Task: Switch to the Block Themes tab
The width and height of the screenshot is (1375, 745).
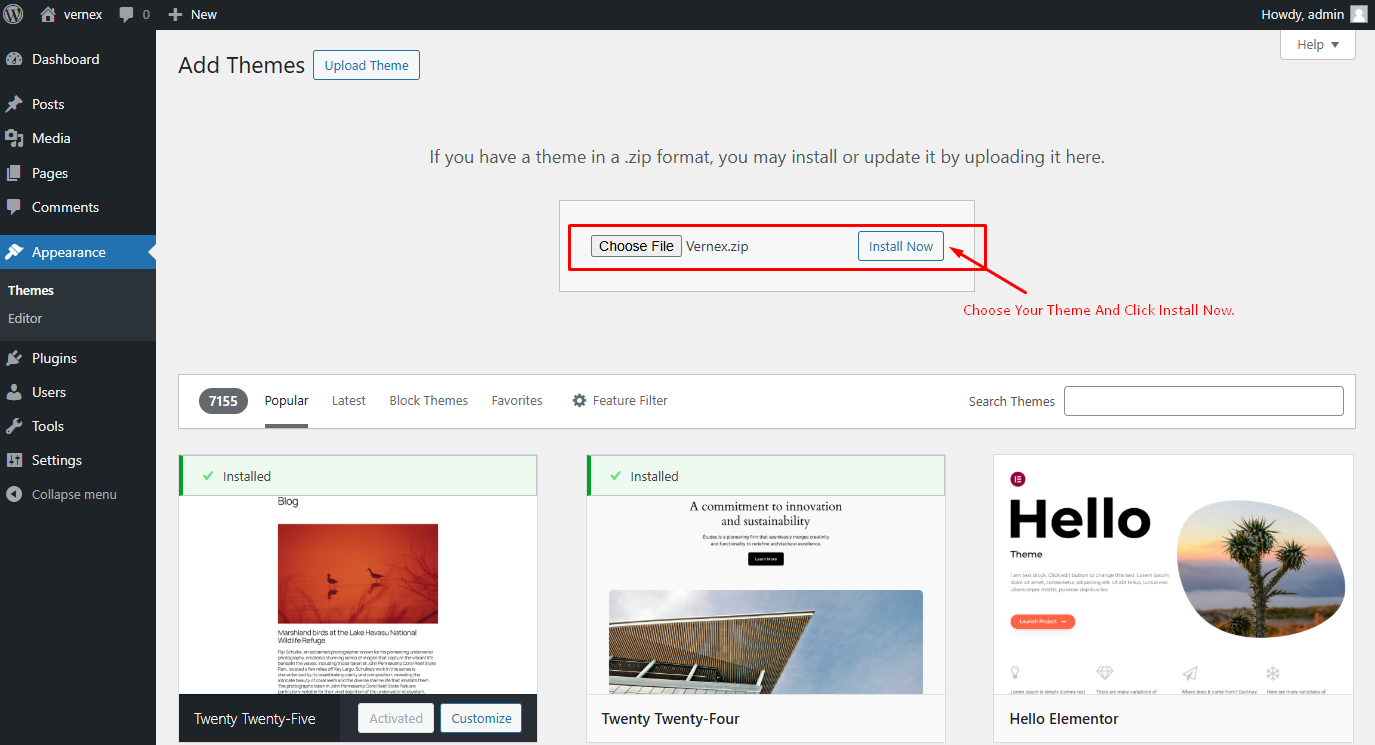Action: click(x=429, y=400)
